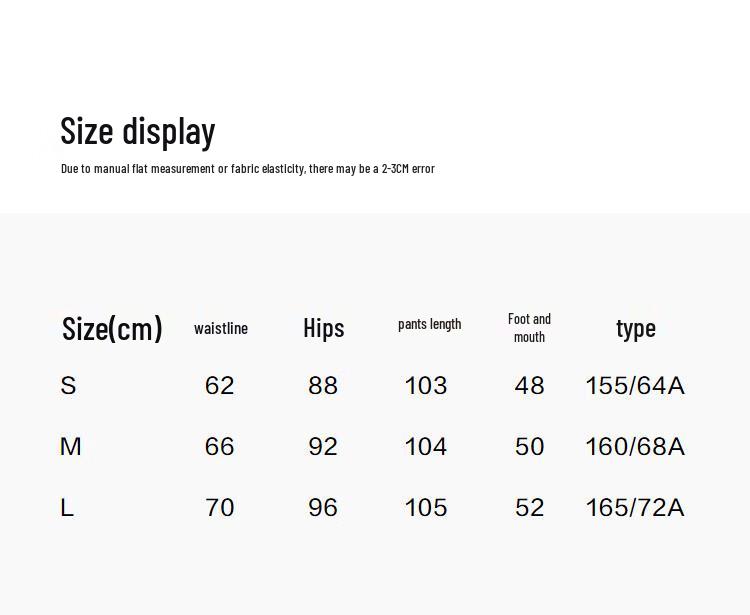Select the type value 160/68A
The width and height of the screenshot is (750, 615).
pyautogui.click(x=635, y=447)
